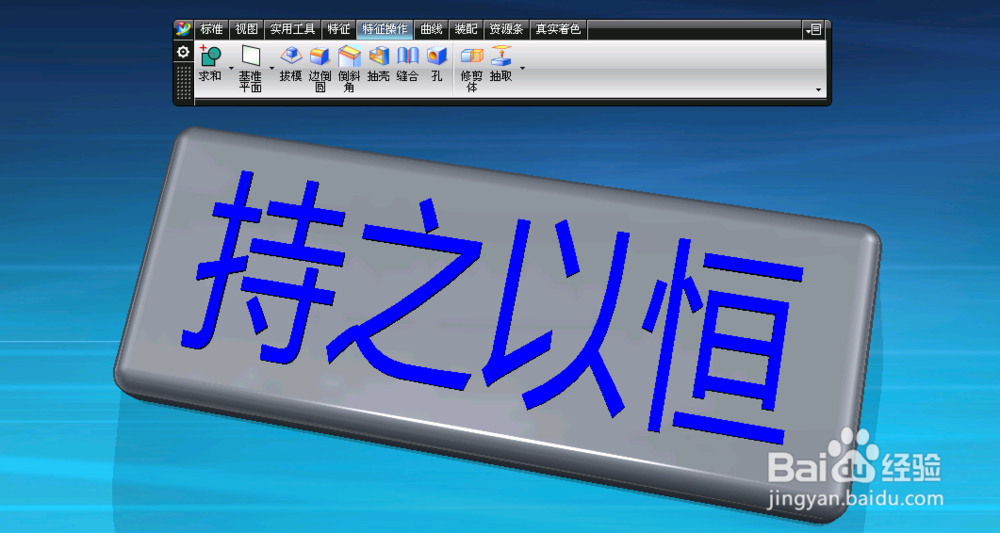Open the 抽取 dropdown arrow
Viewport: 1000px width, 533px height.
[x=522, y=68]
